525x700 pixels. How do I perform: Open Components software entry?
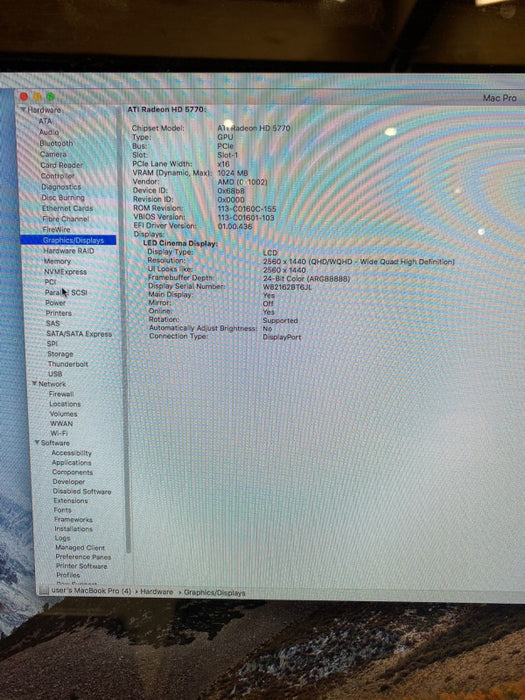tap(72, 472)
